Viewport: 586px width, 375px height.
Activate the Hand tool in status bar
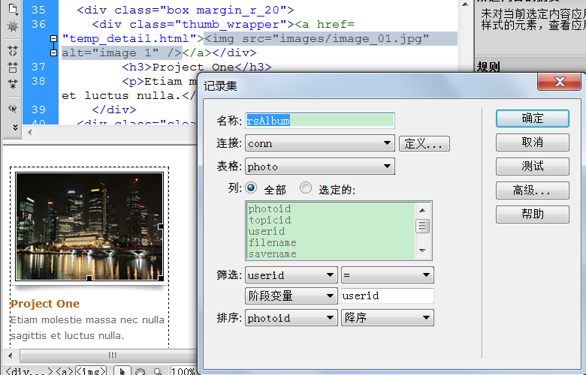pos(140,371)
